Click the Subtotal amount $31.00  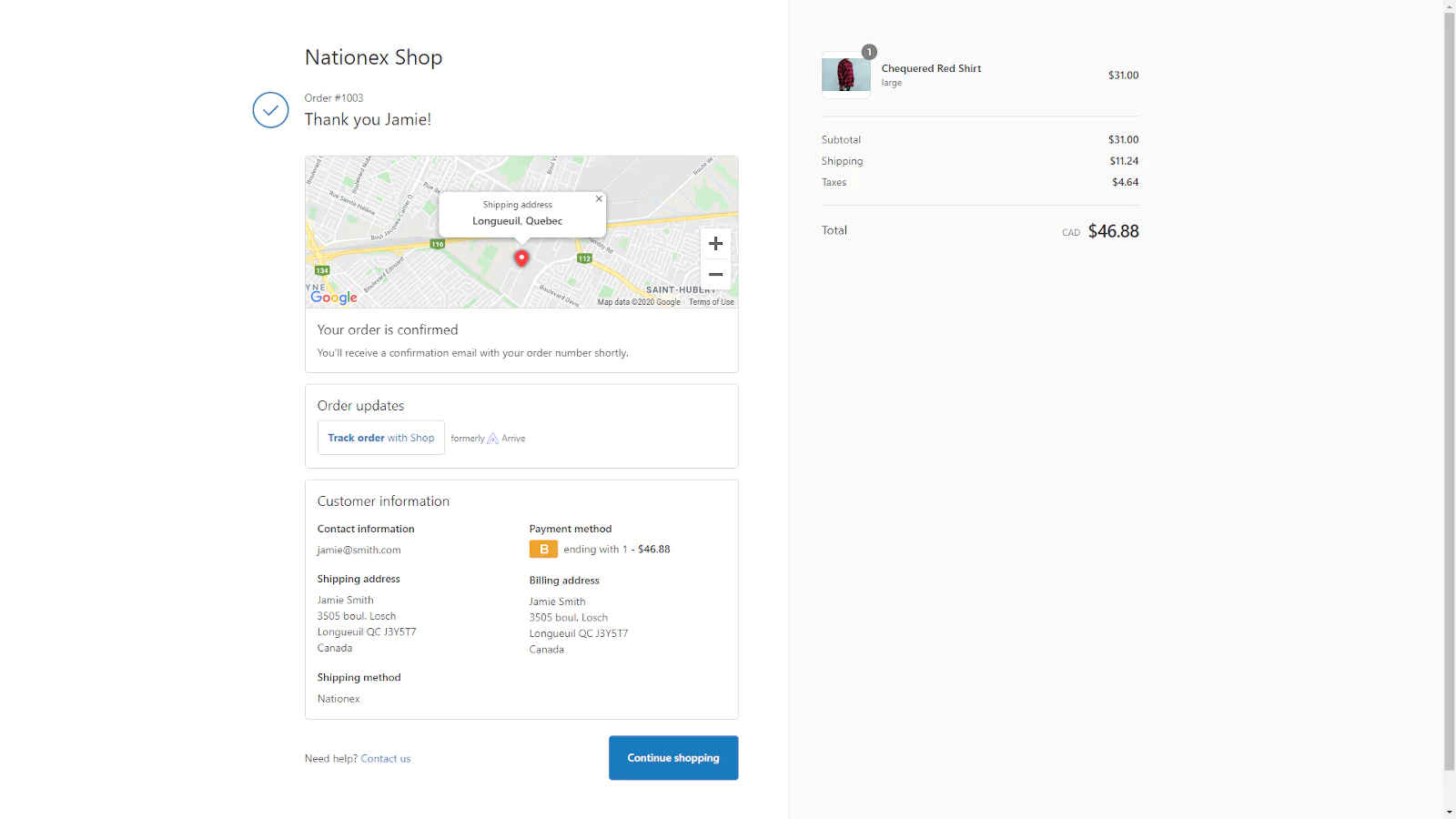[x=1123, y=140]
